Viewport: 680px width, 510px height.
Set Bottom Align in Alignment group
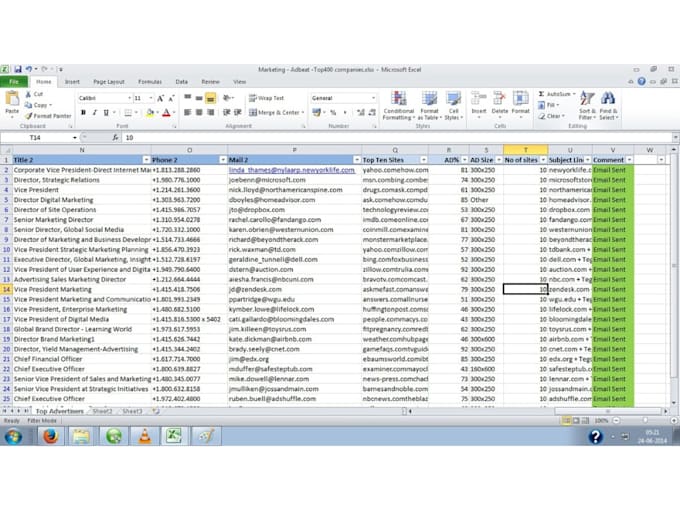[x=210, y=98]
